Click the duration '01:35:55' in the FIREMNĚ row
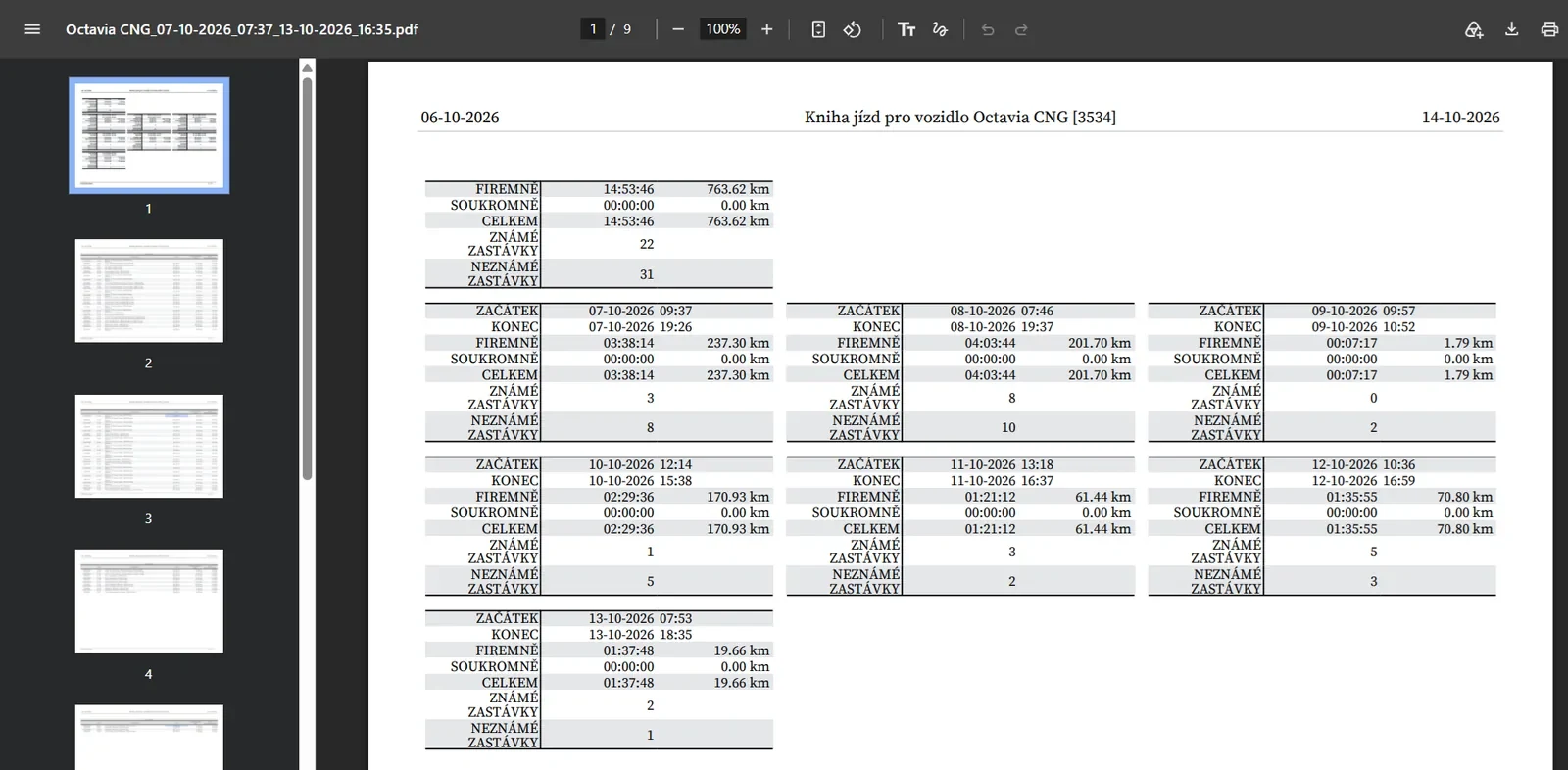Image resolution: width=1568 pixels, height=770 pixels. [1351, 497]
